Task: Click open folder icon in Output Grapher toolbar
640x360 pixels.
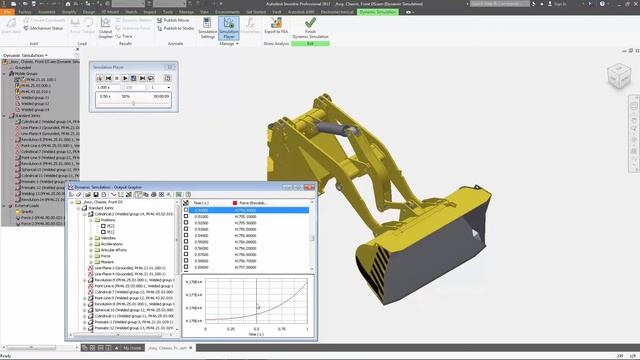Action: [x=88, y=195]
